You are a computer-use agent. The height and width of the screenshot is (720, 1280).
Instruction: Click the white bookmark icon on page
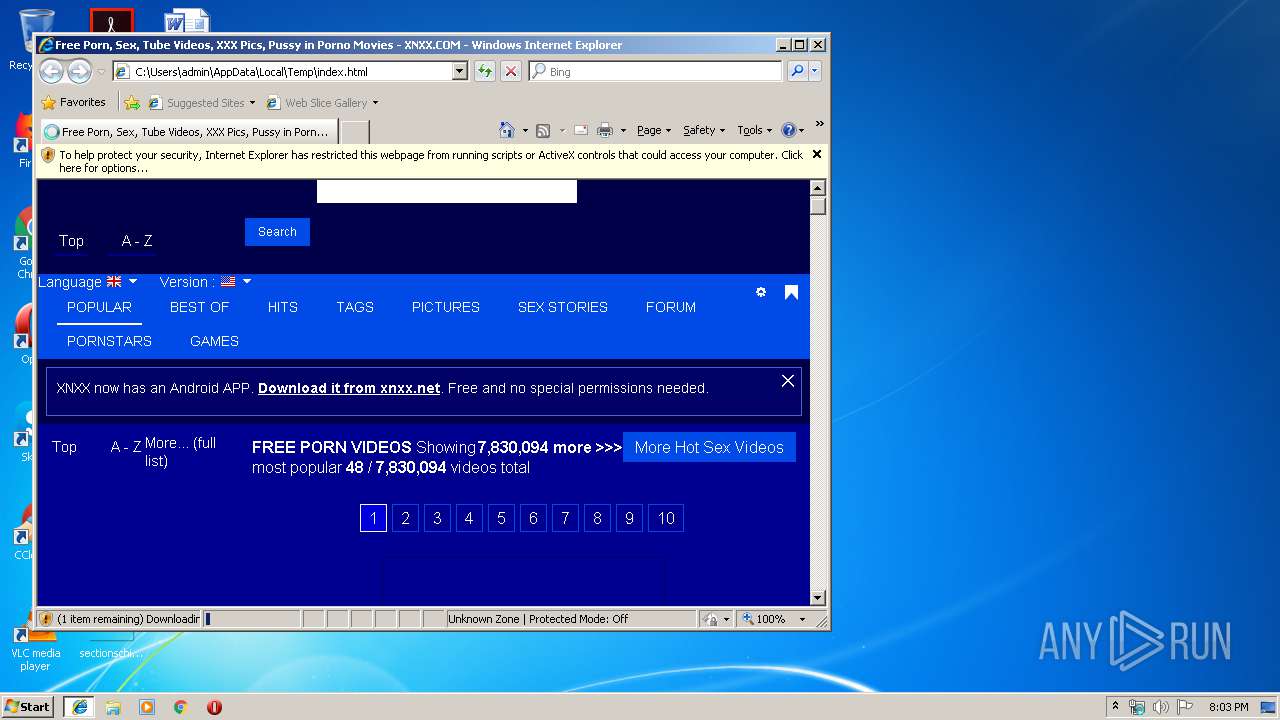pos(791,292)
